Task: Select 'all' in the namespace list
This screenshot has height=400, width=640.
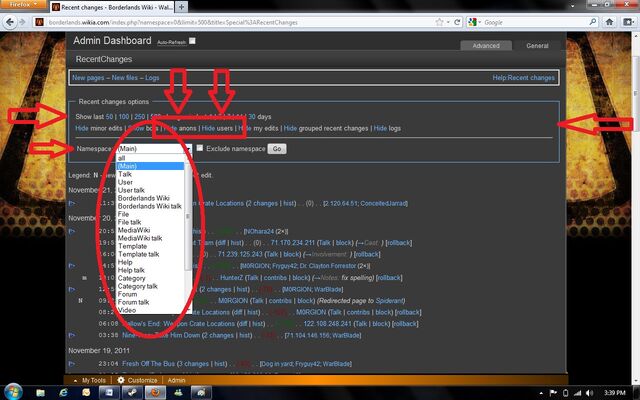Action: click(x=150, y=158)
